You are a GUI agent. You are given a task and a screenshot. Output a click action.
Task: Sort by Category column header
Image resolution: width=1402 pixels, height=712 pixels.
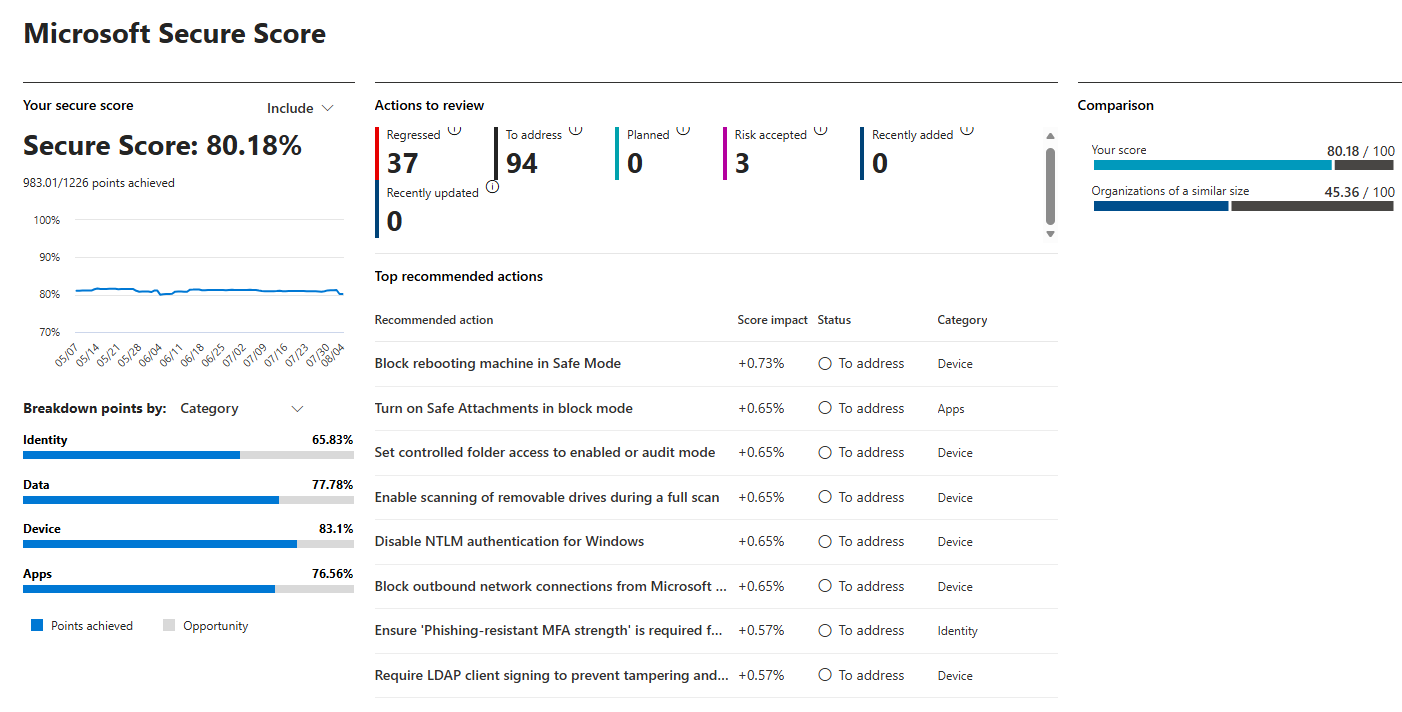(962, 320)
